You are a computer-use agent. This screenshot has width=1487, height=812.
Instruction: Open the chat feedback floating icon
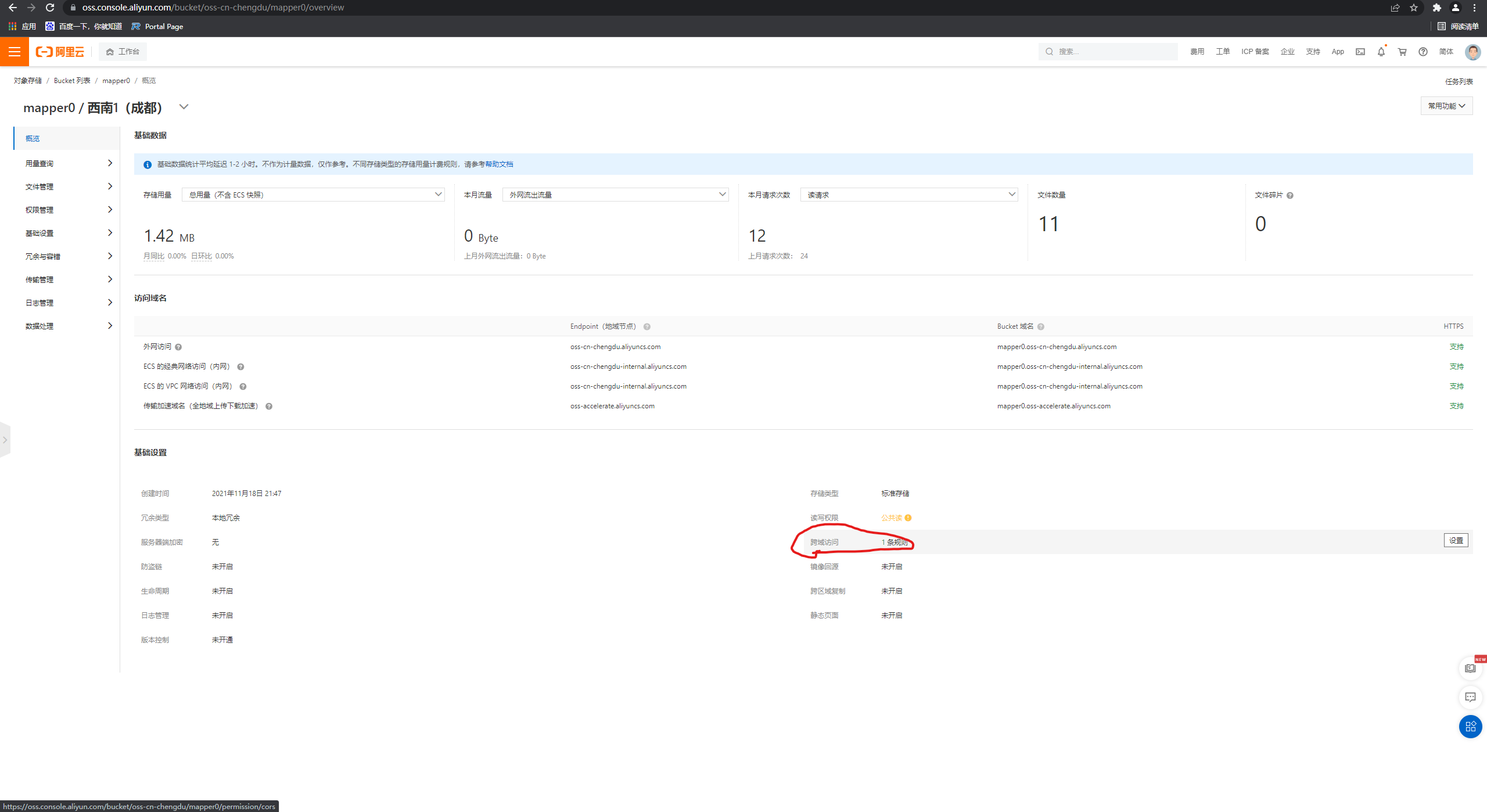click(1470, 697)
